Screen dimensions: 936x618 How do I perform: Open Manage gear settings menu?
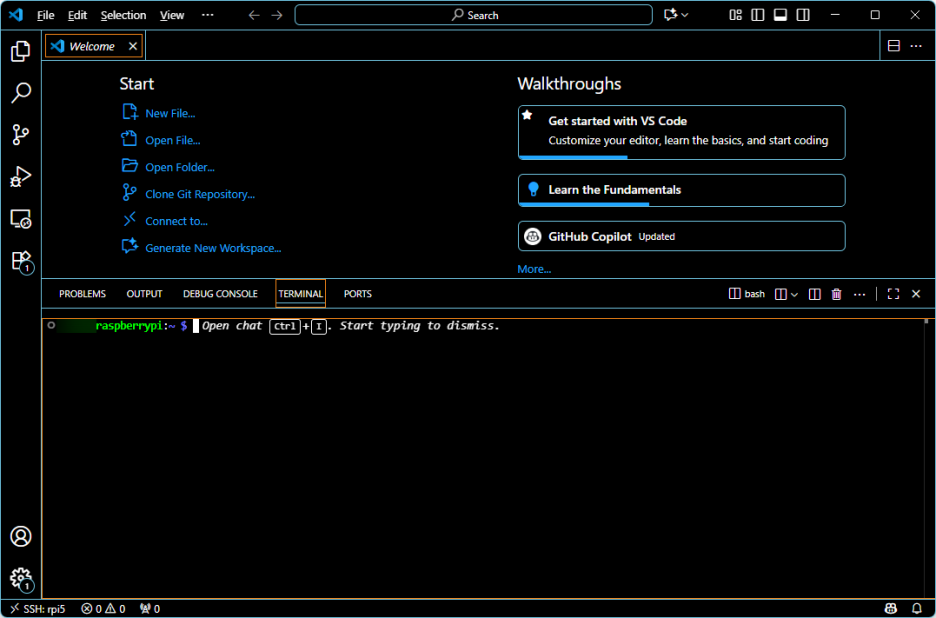point(21,578)
